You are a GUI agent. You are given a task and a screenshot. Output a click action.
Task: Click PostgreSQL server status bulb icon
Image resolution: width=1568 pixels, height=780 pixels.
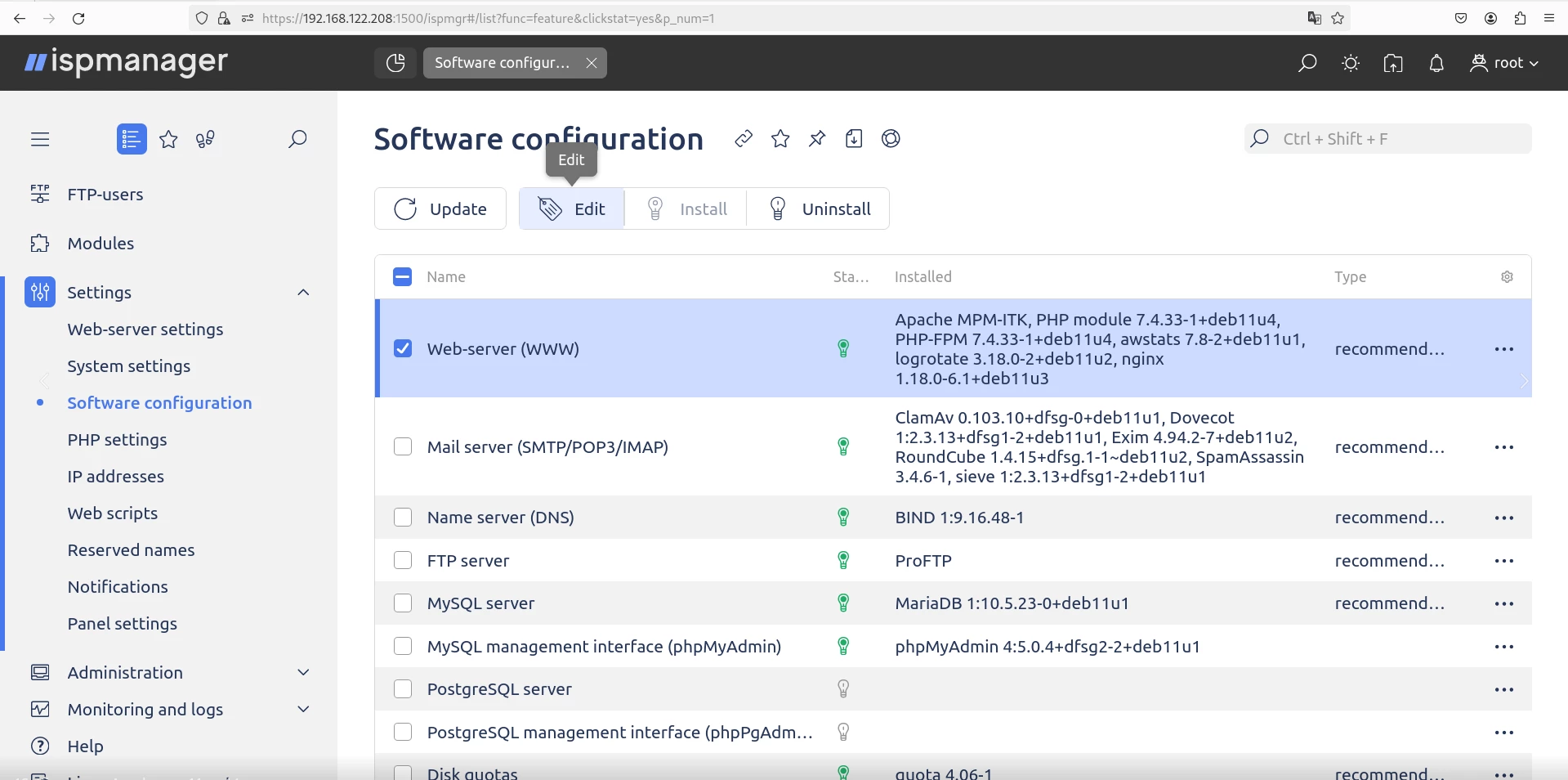click(843, 689)
